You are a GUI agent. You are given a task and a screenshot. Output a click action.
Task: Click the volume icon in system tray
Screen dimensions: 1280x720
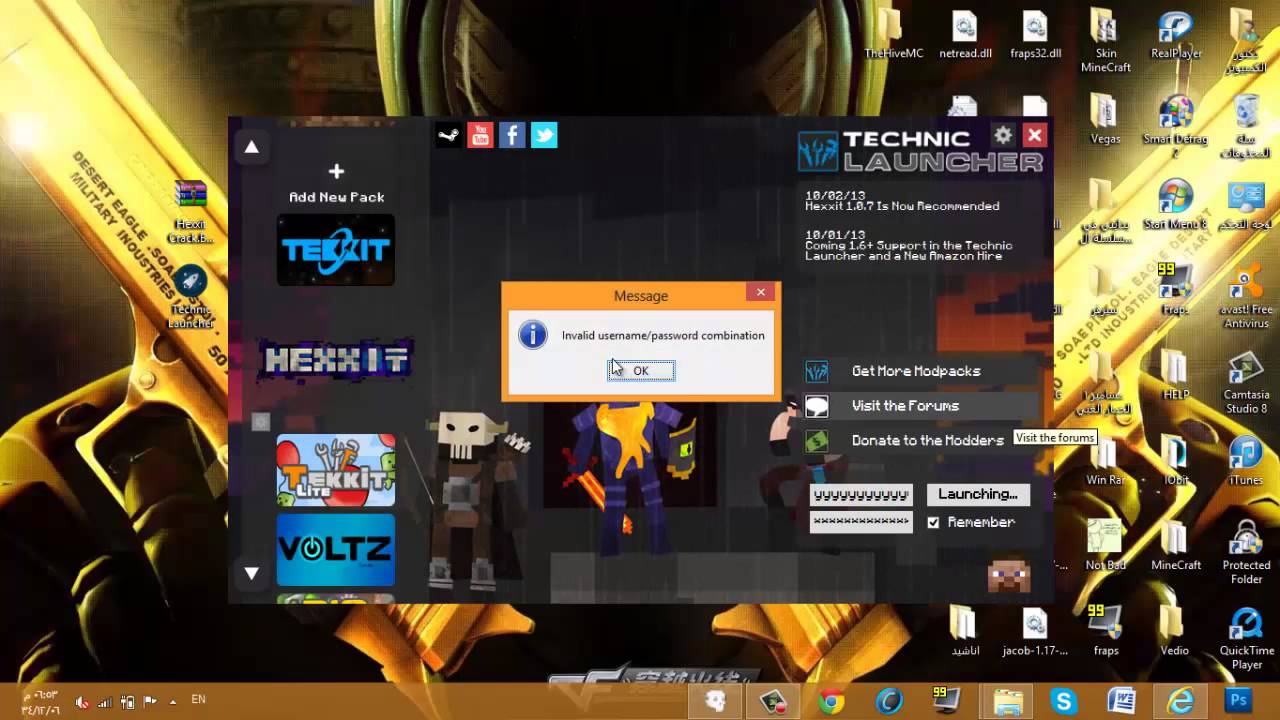pyautogui.click(x=82, y=702)
